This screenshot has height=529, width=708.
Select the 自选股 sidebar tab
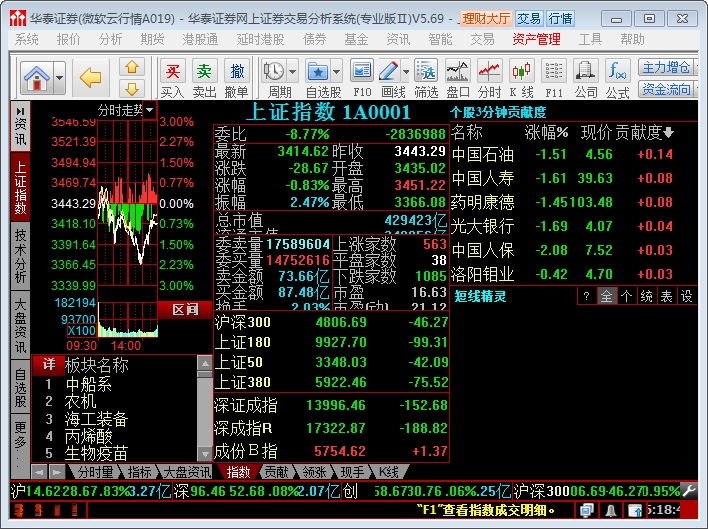point(20,387)
